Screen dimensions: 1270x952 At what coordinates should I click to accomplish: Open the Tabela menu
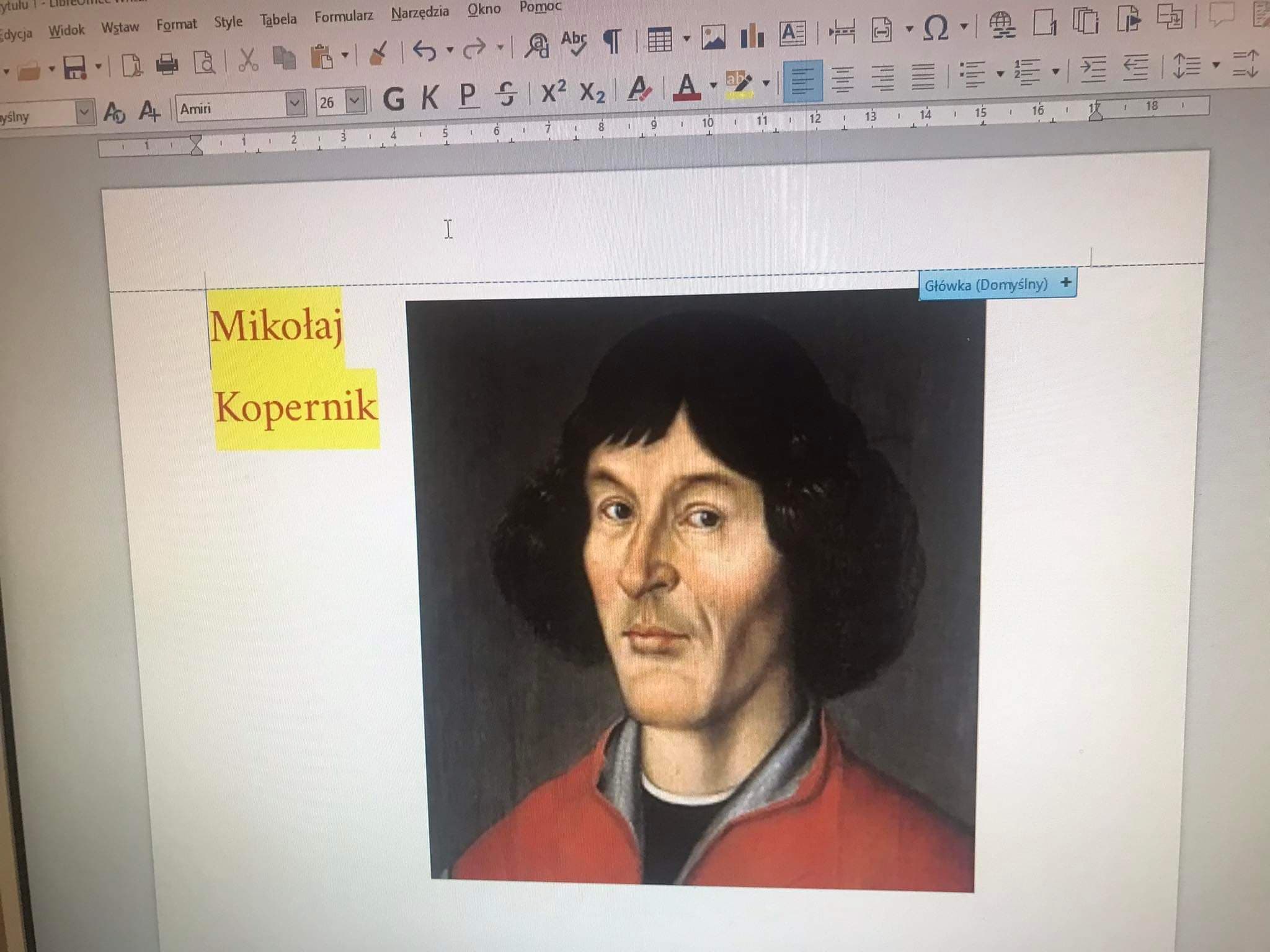278,20
